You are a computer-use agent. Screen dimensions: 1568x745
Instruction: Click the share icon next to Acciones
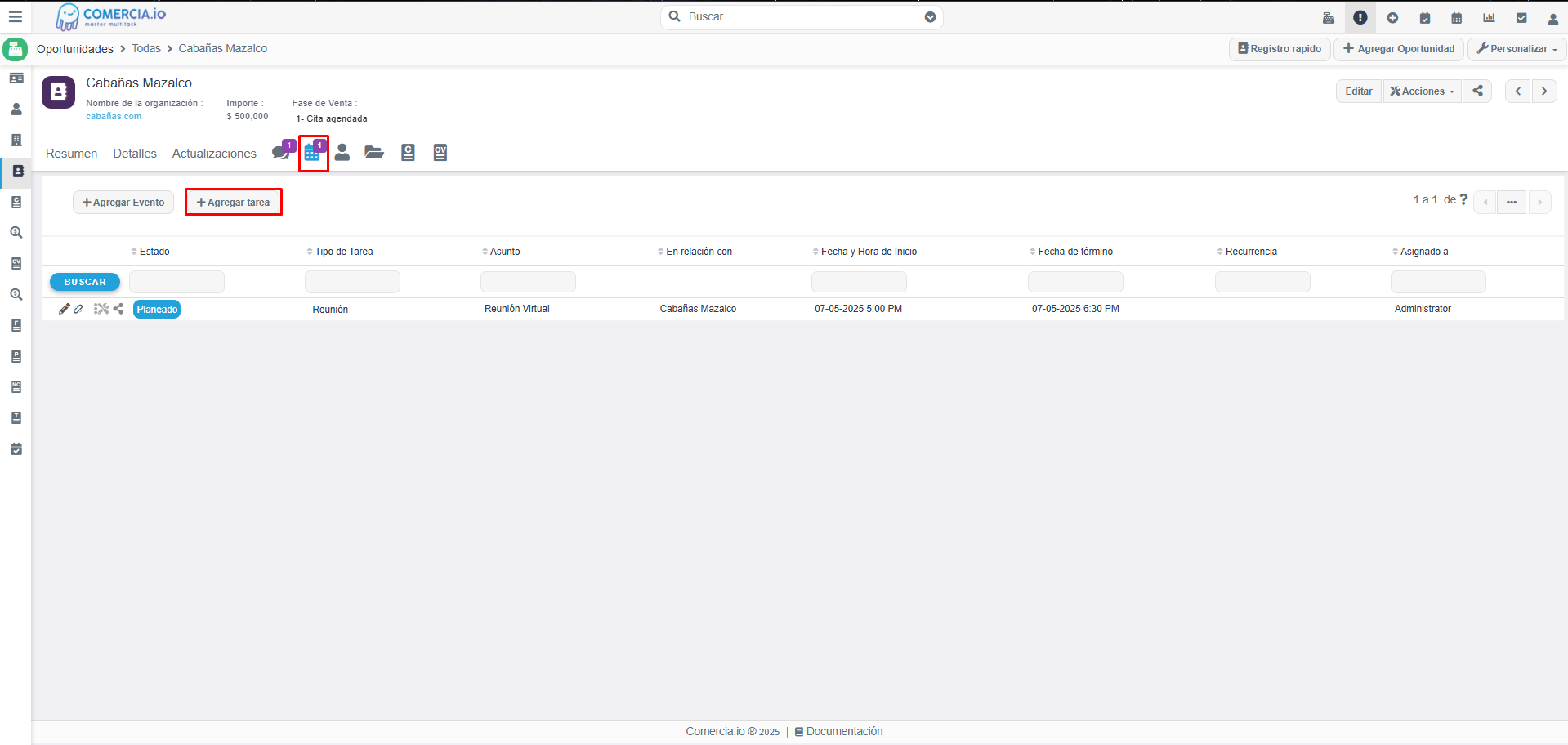(1477, 91)
